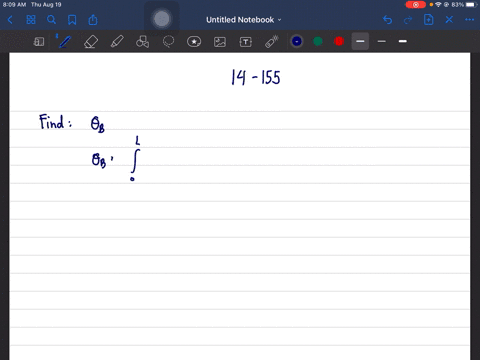Select the Text box tool
Viewport: 480px width, 360px height.
click(246, 42)
